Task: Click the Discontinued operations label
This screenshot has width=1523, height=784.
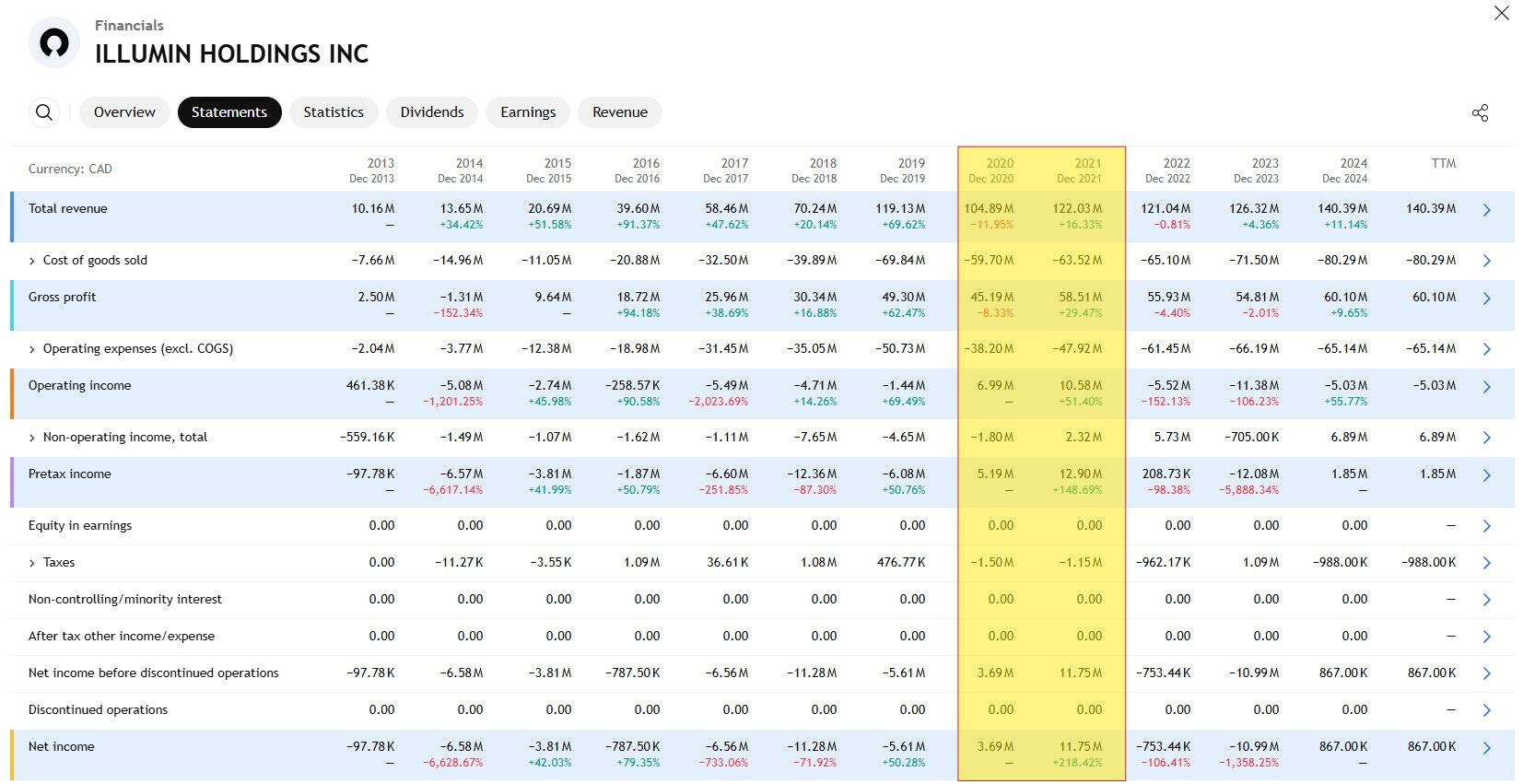Action: 99,709
